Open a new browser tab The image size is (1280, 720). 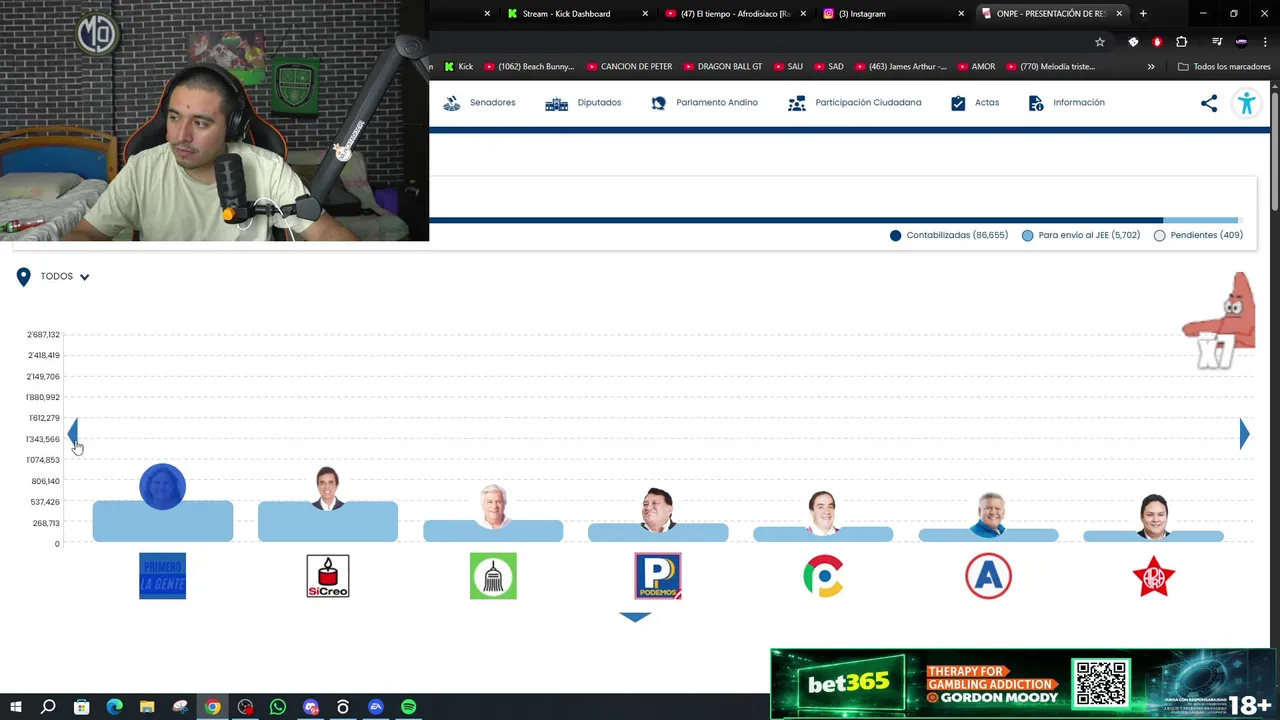[x=1143, y=14]
